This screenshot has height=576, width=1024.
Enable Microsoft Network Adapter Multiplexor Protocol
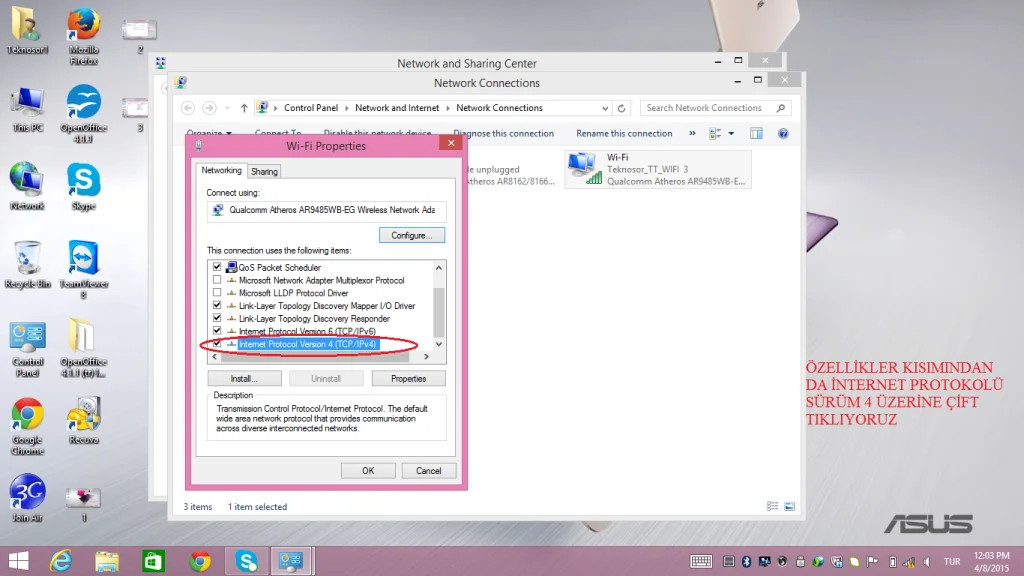pos(217,280)
